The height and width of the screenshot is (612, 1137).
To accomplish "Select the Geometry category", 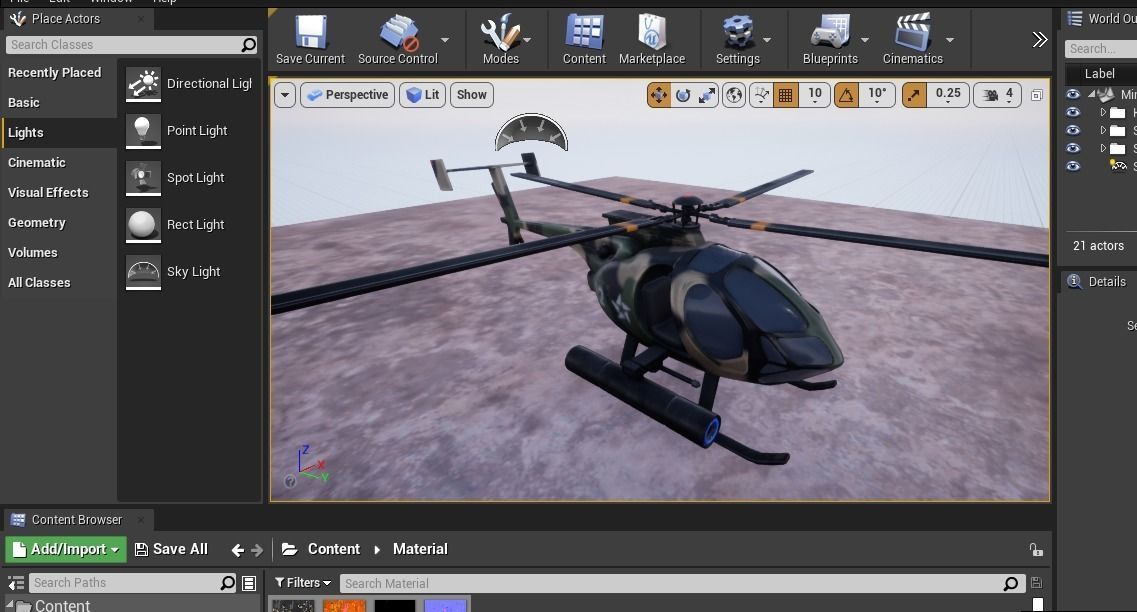I will (37, 223).
